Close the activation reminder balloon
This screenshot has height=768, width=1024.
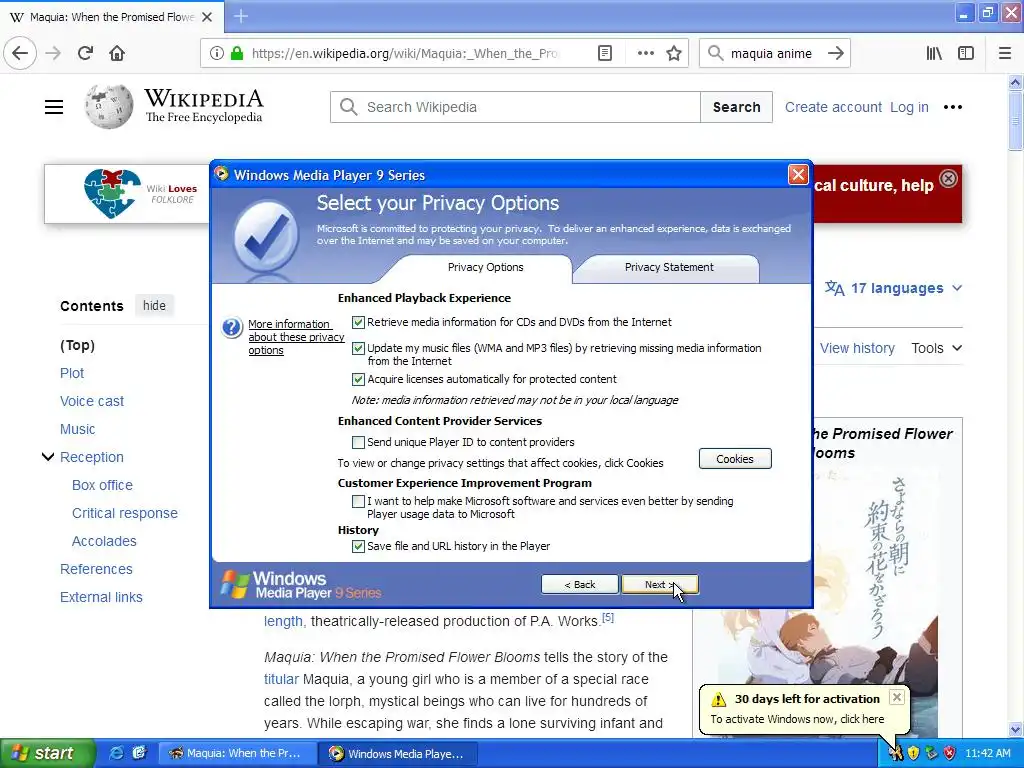pyautogui.click(x=897, y=697)
